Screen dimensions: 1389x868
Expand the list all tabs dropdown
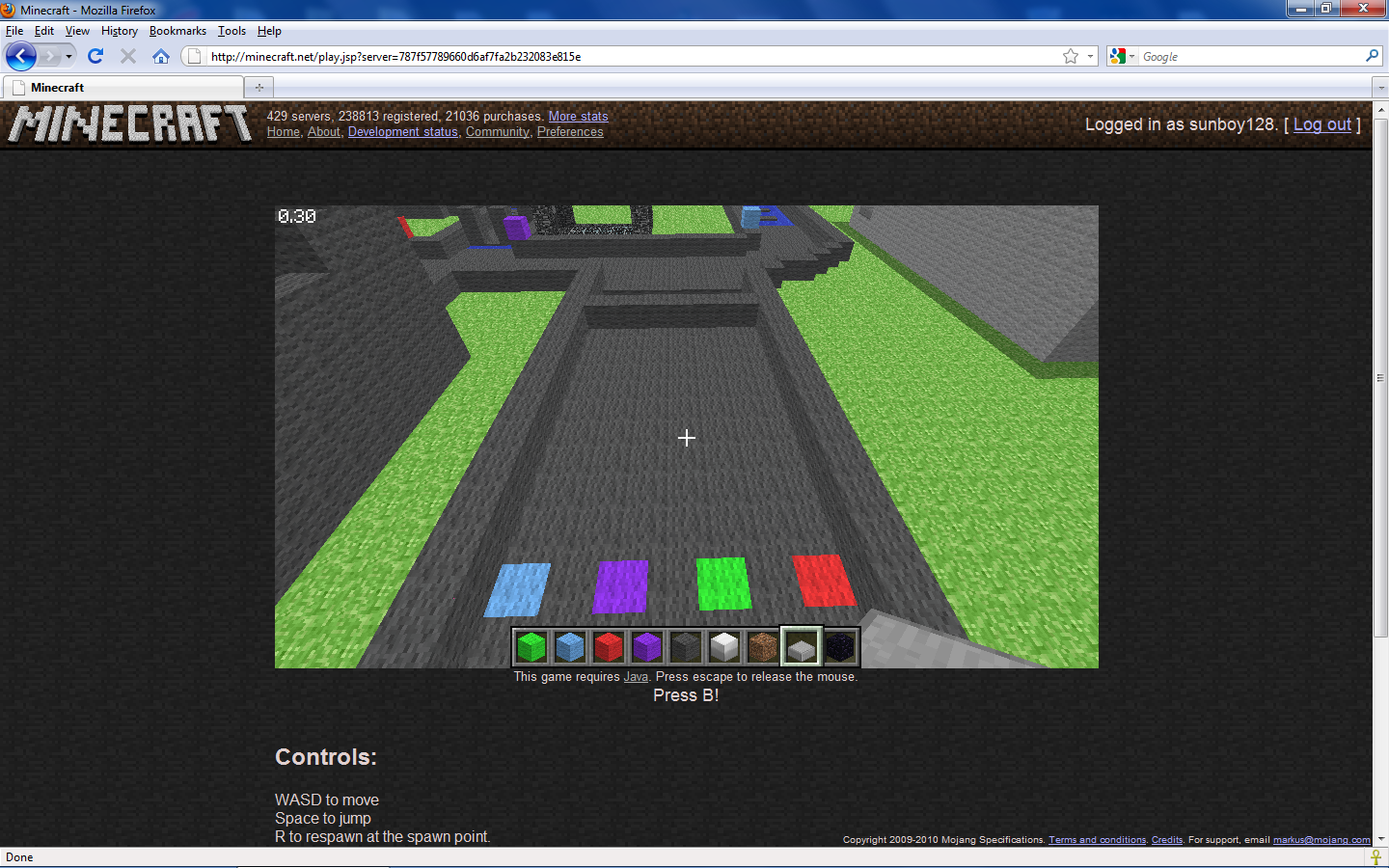coord(1380,88)
